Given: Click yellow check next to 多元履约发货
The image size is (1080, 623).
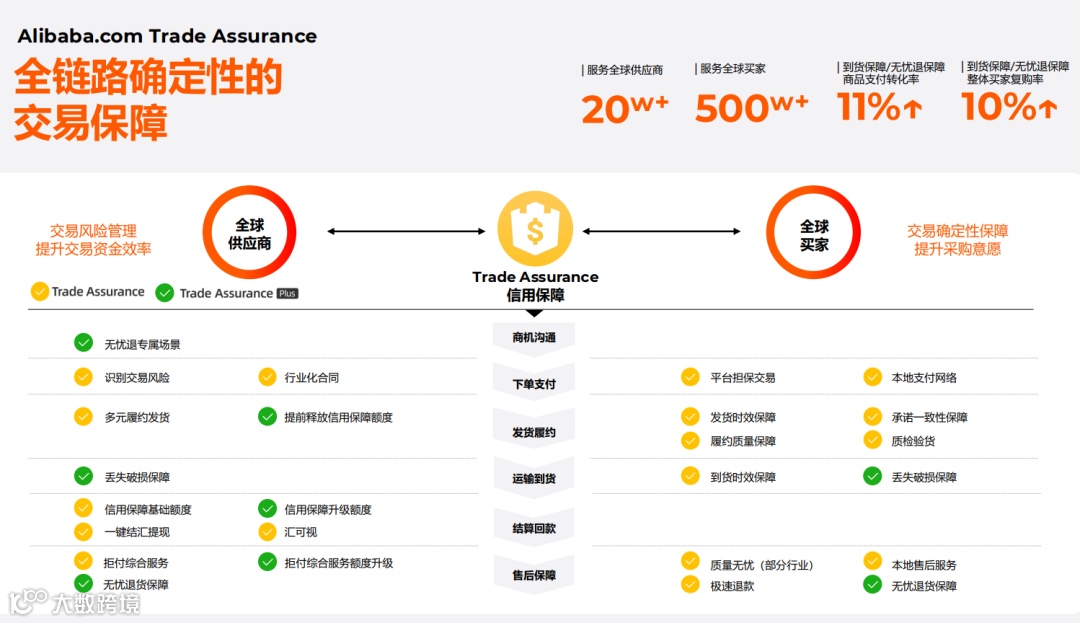Looking at the screenshot, I should pos(83,416).
